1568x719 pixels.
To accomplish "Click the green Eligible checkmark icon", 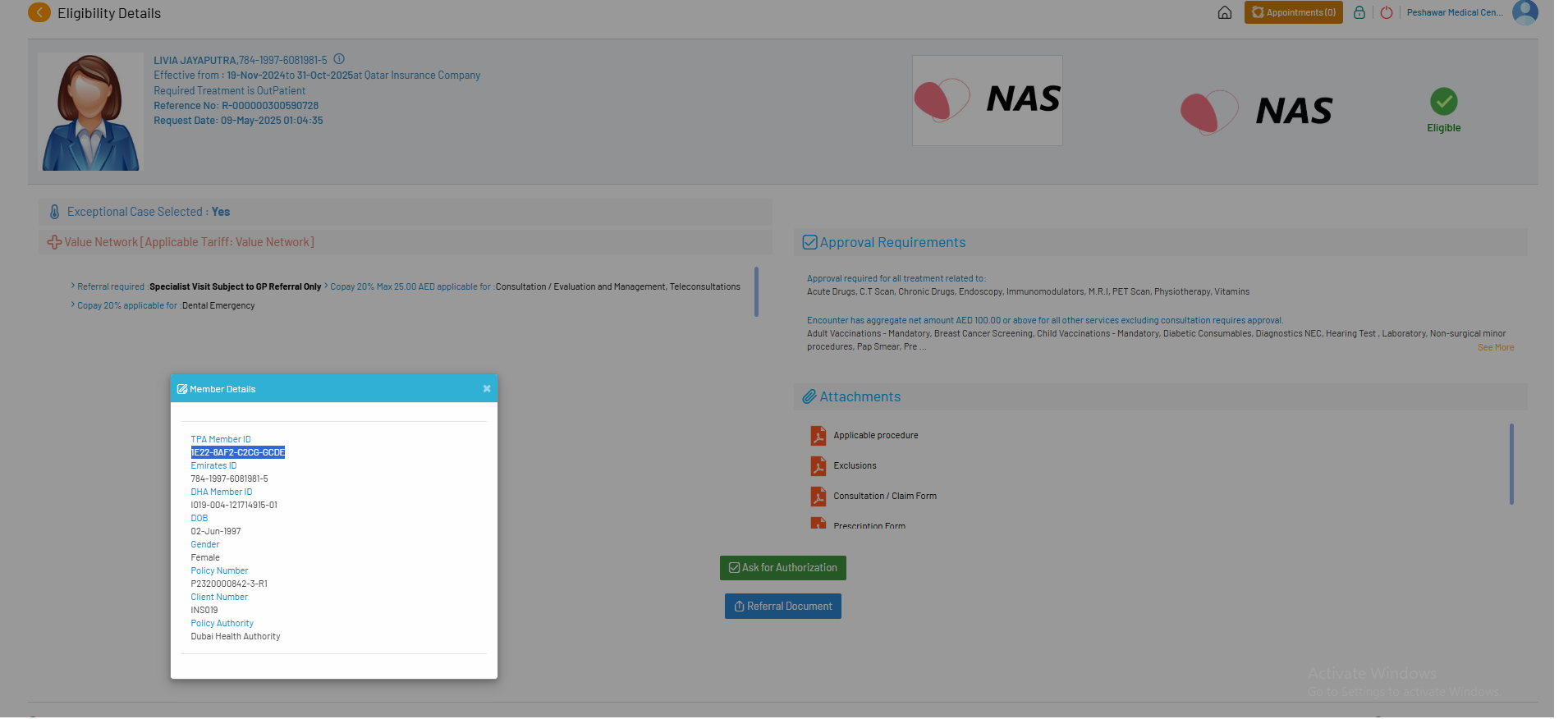I will [1444, 102].
